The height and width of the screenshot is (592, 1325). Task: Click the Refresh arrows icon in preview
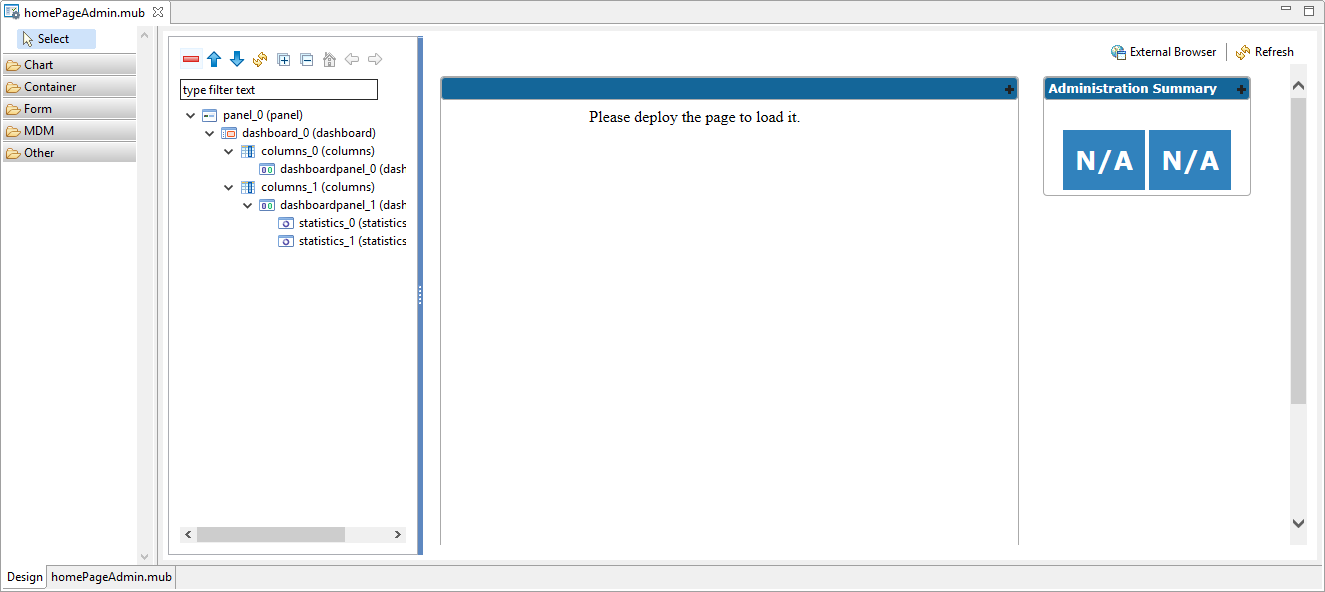[x=1243, y=52]
